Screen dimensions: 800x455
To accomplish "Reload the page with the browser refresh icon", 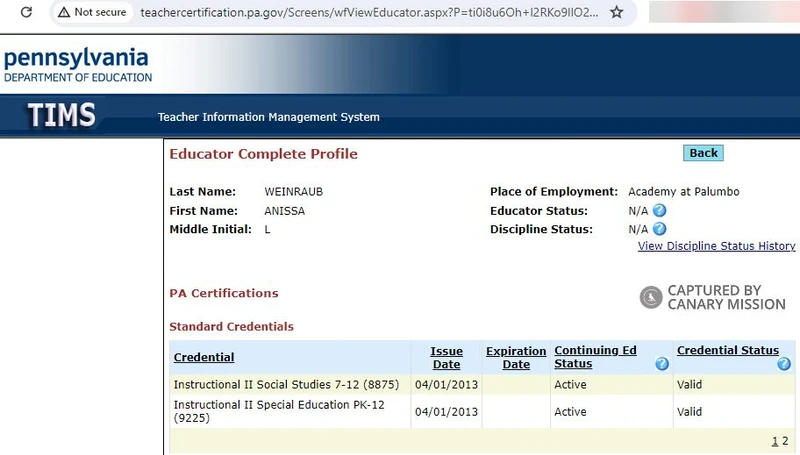I will pyautogui.click(x=26, y=12).
